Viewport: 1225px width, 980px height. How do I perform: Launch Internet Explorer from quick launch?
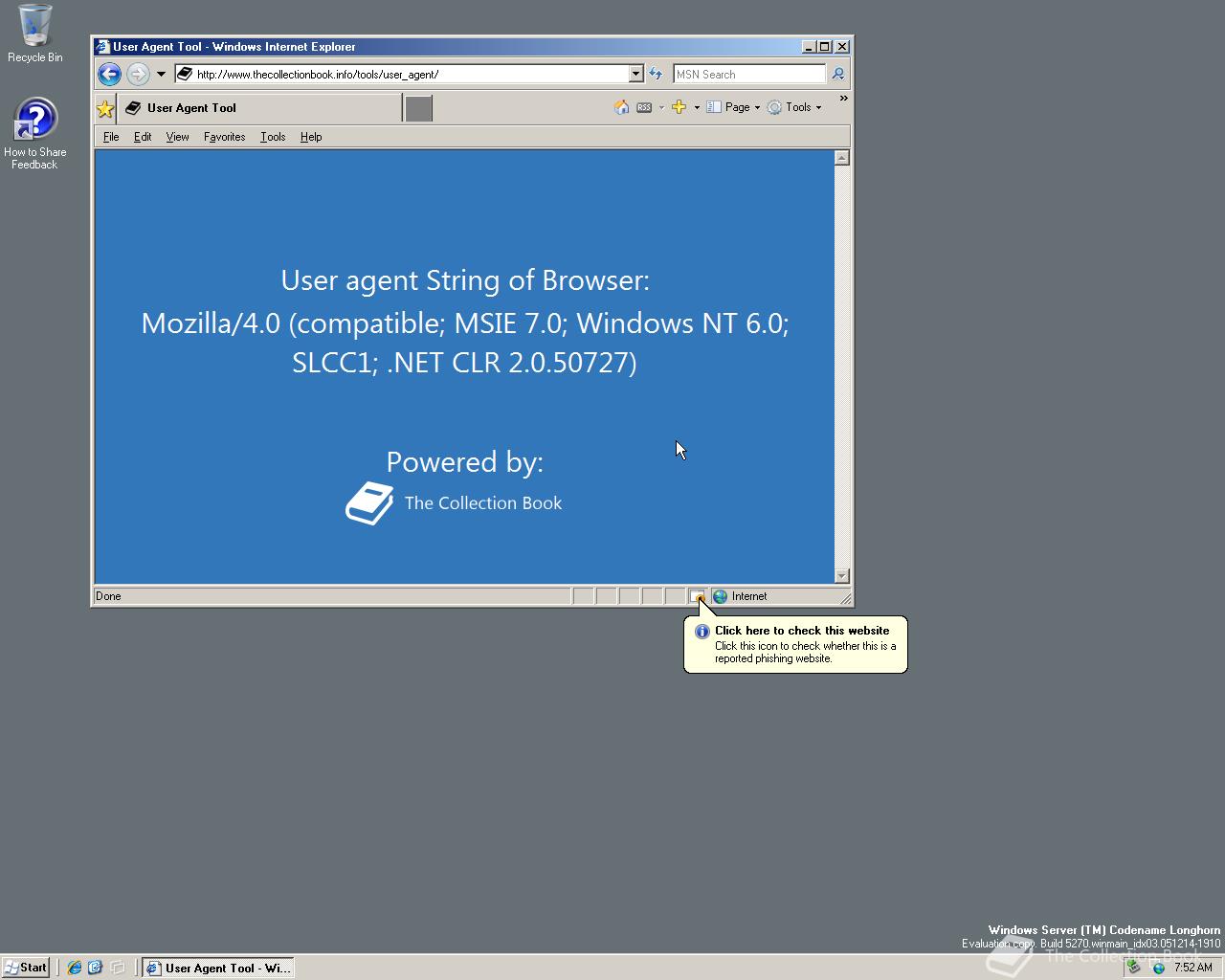click(x=74, y=968)
